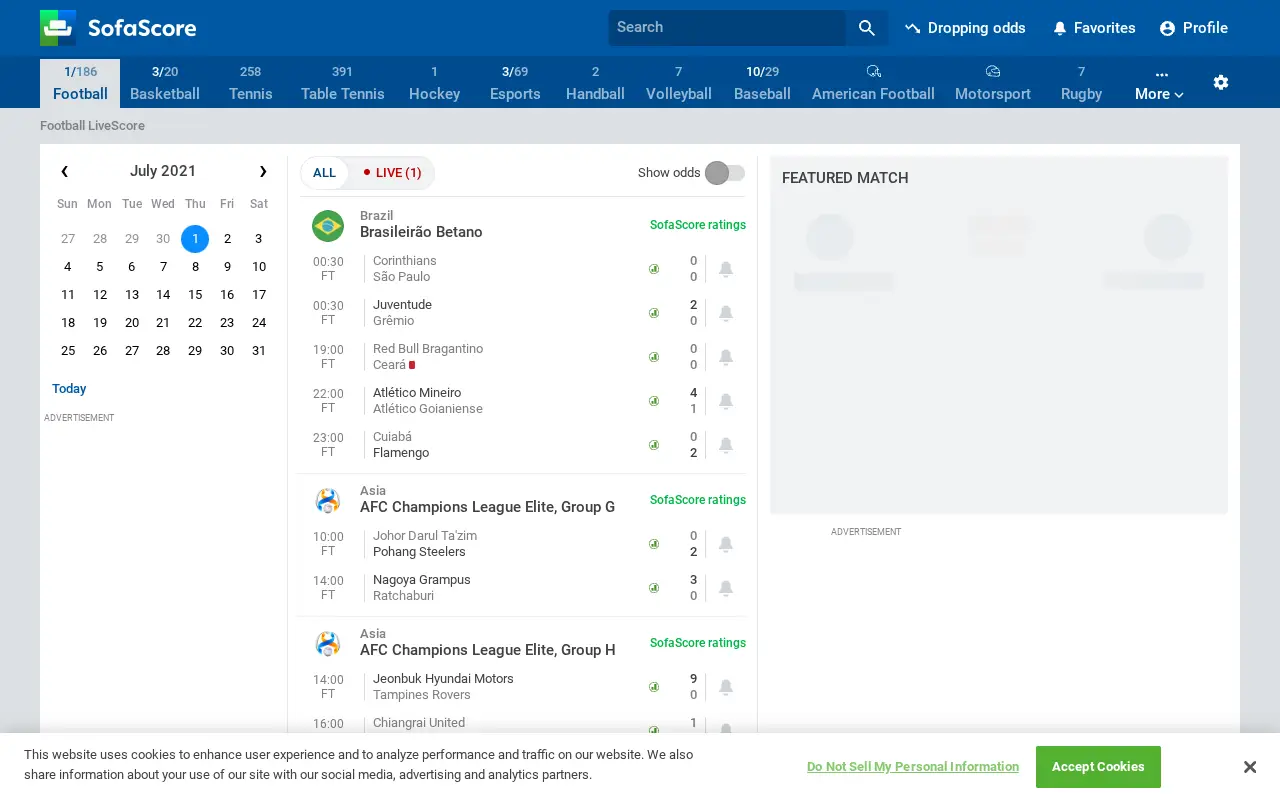Click Do Not Sell My Personal Information
The image size is (1280, 800).
(x=913, y=767)
